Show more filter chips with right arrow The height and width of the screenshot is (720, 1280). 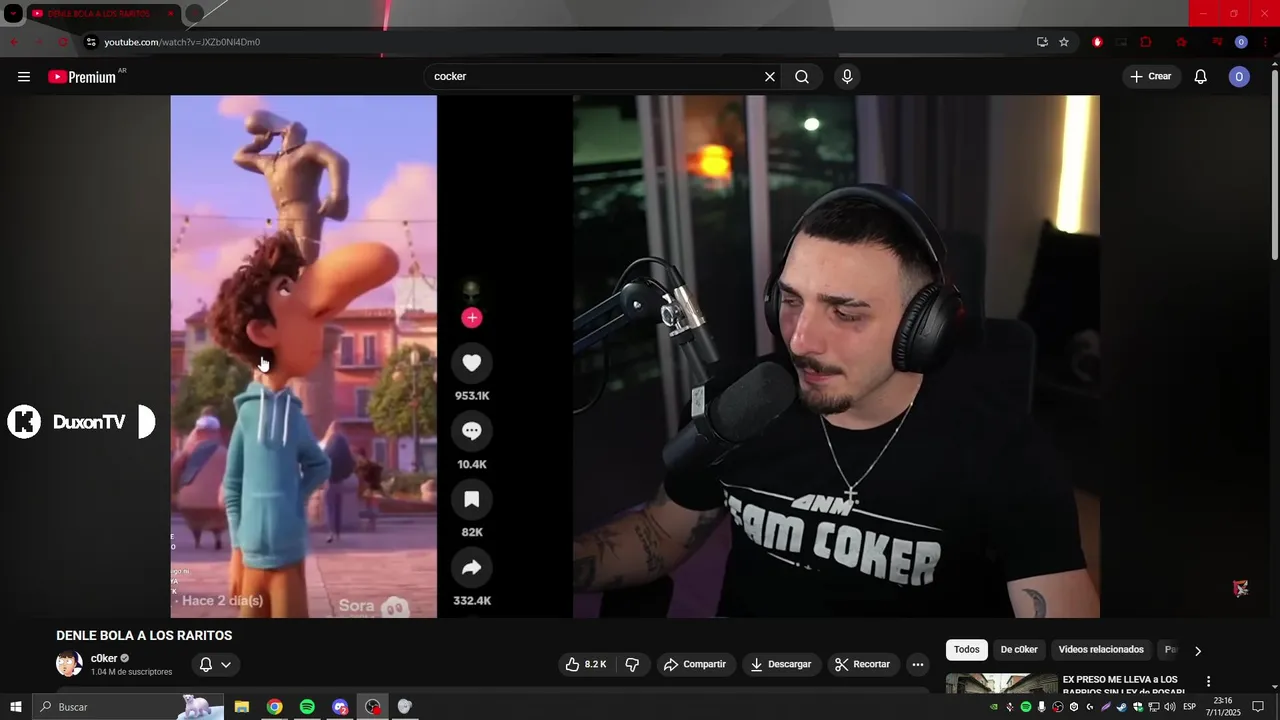[x=1198, y=651]
